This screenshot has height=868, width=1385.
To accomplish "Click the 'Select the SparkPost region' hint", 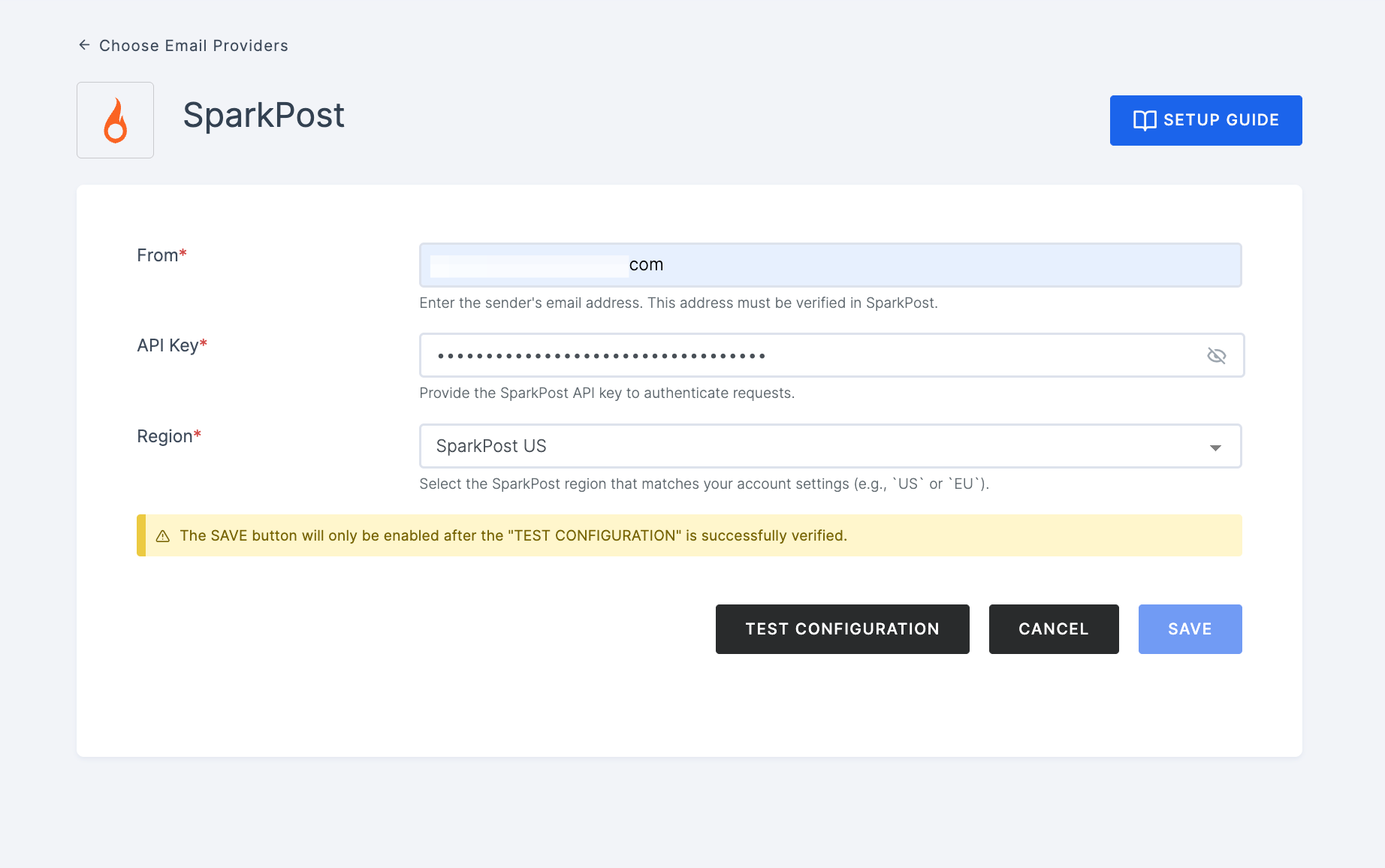I will click(704, 484).
